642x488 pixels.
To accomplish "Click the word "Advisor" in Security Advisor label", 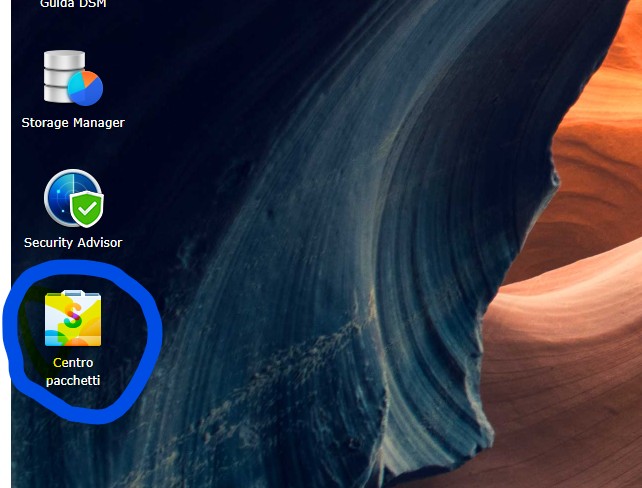I will [x=98, y=243].
